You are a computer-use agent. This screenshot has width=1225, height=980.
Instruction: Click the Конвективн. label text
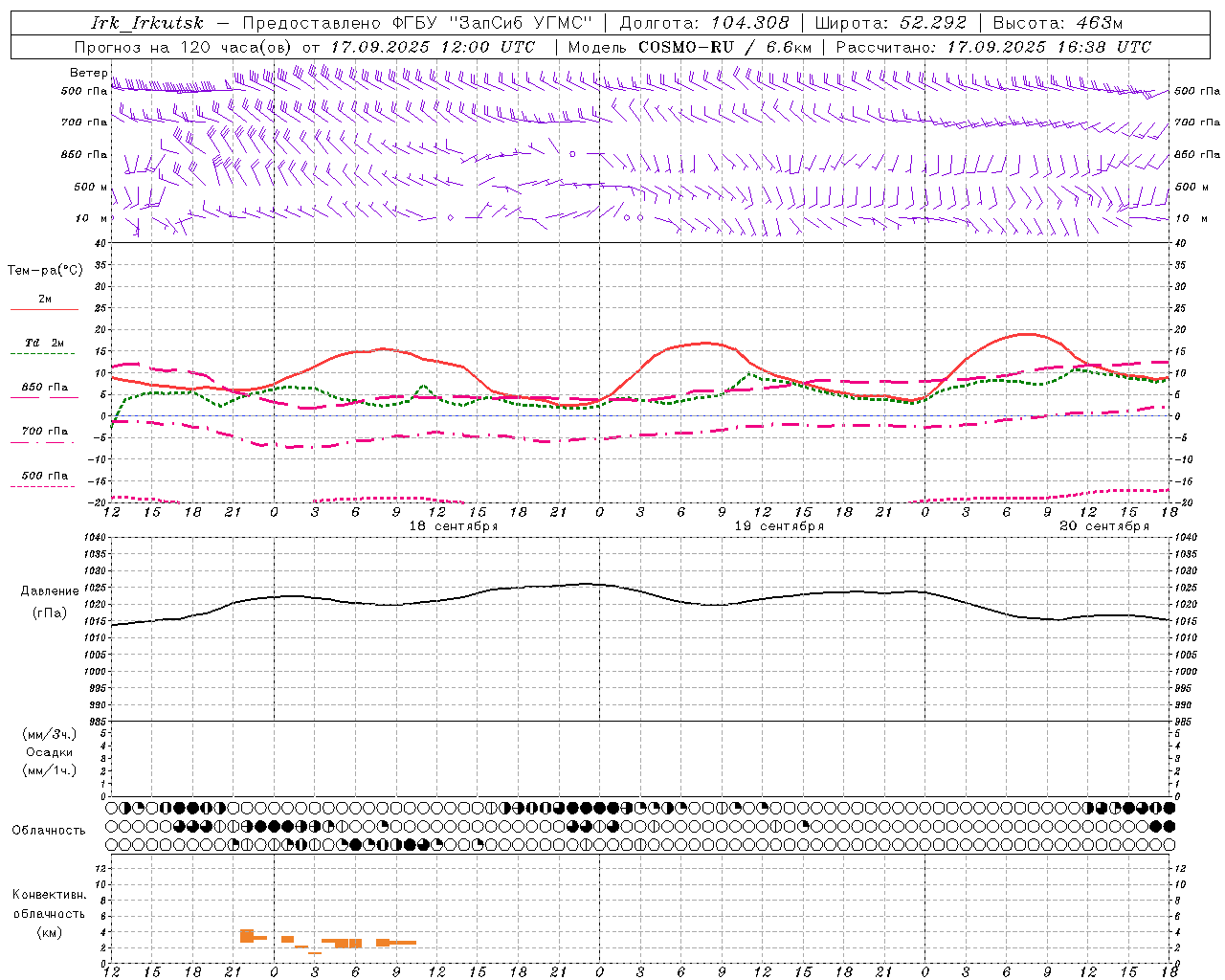[x=50, y=895]
